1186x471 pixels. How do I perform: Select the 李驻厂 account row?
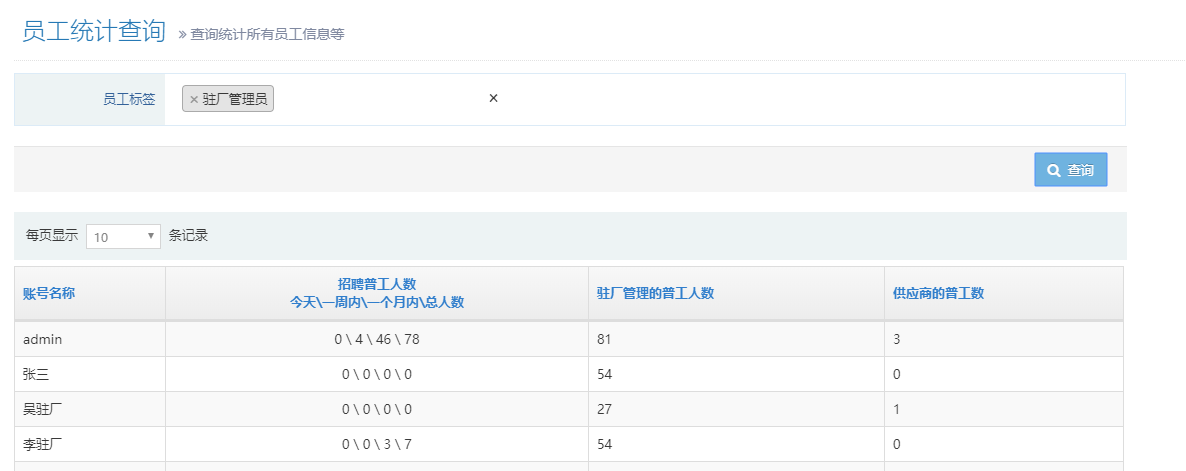click(43, 444)
